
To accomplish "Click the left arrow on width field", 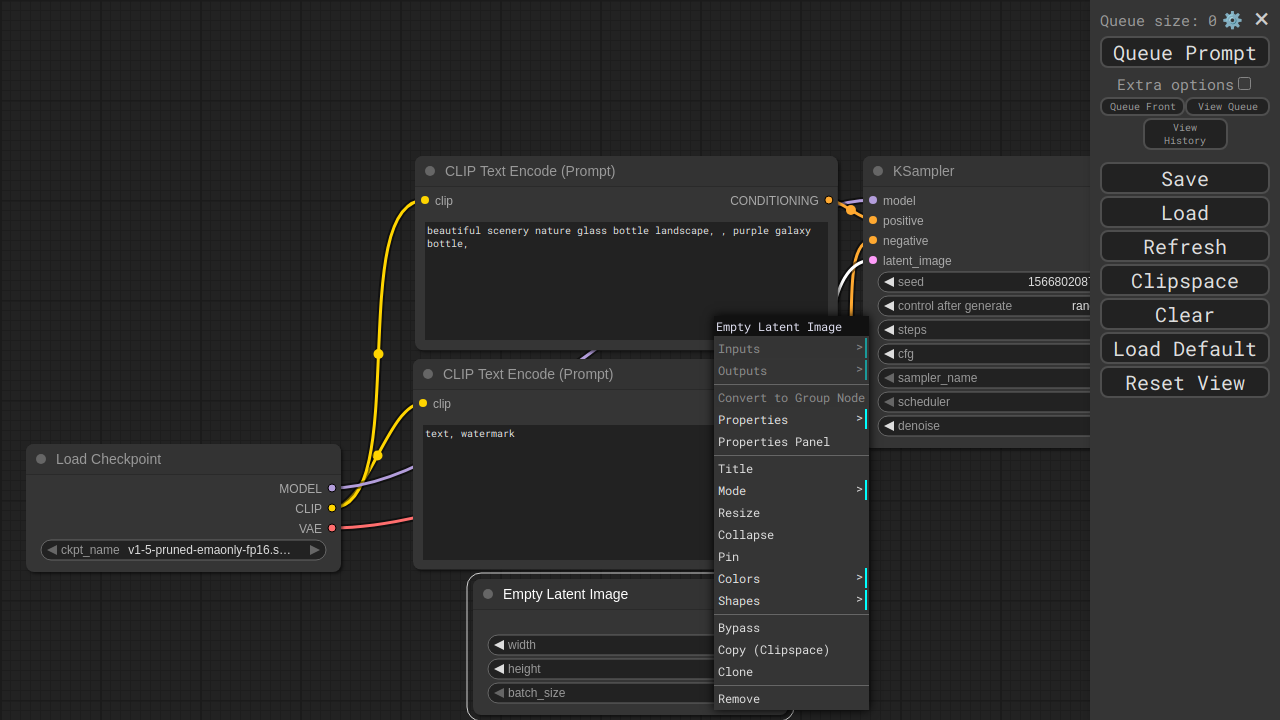I will tap(499, 645).
